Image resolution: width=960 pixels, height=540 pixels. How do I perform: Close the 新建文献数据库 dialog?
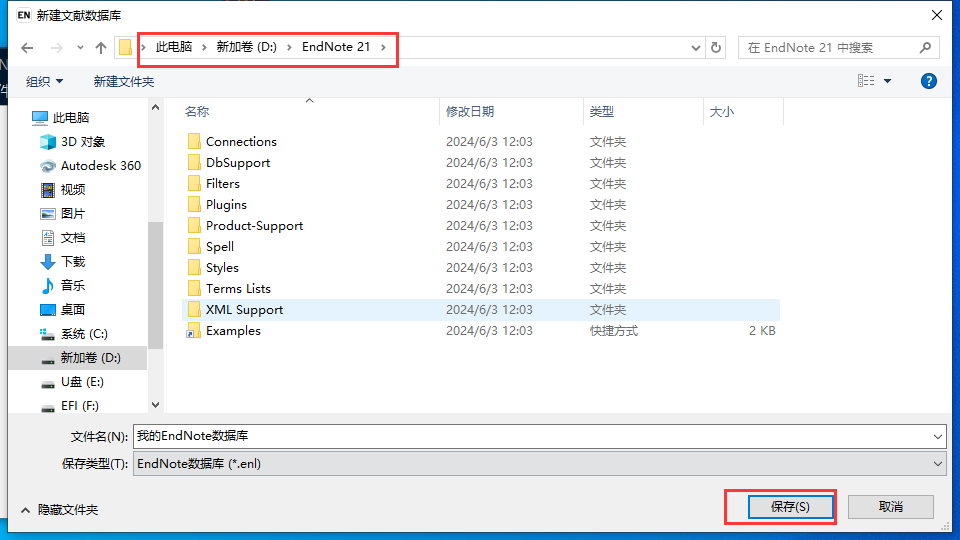tap(937, 15)
